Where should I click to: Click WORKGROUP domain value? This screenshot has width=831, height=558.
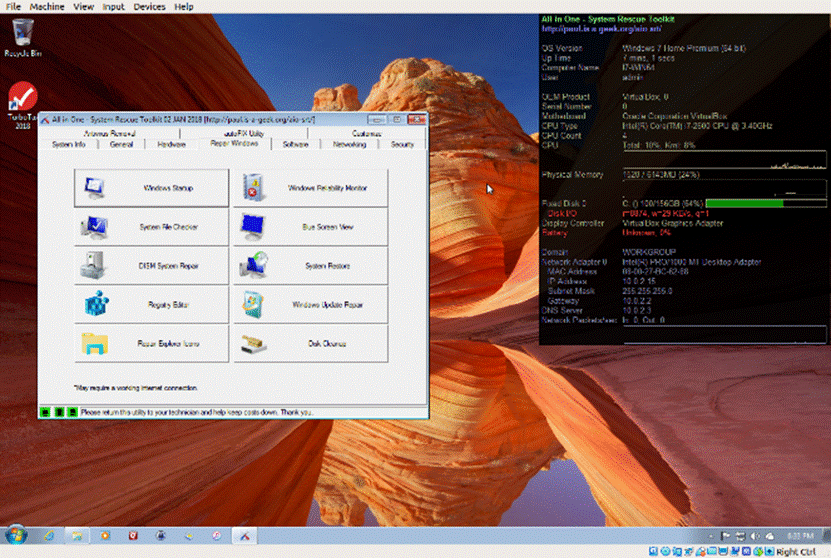point(649,252)
